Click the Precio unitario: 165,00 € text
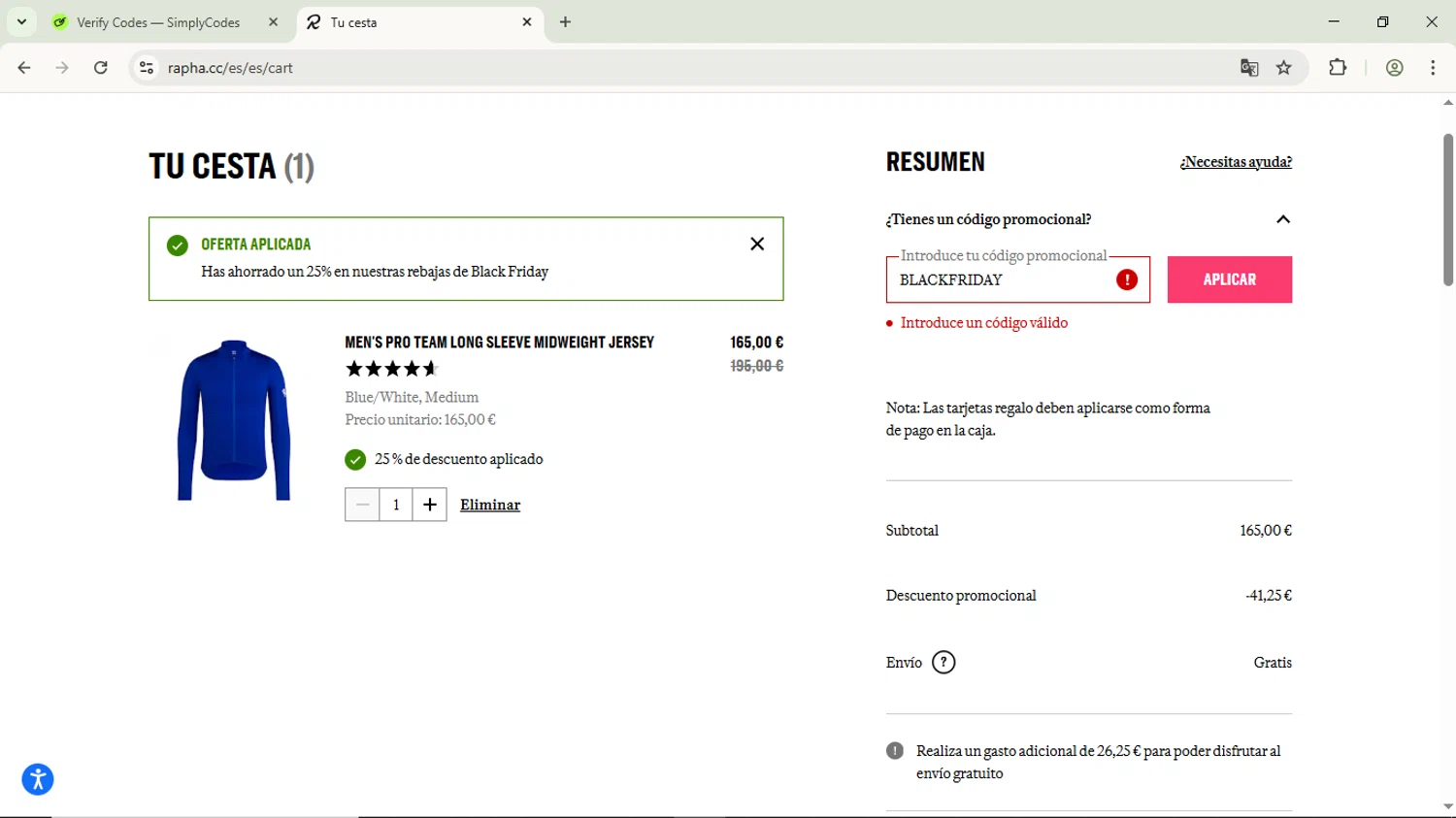Screen dimensions: 1456x818 coord(420,420)
